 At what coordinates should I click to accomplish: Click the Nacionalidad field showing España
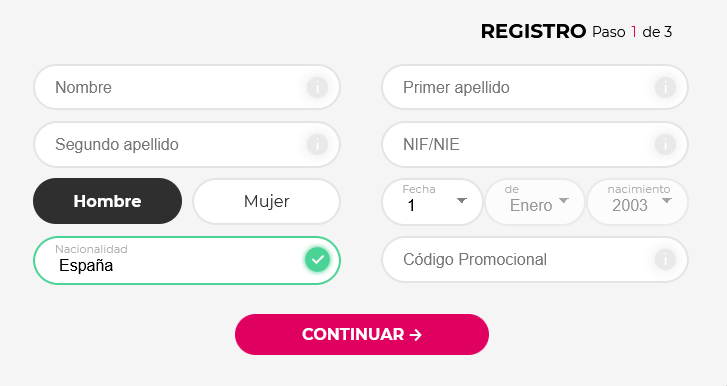click(x=187, y=260)
